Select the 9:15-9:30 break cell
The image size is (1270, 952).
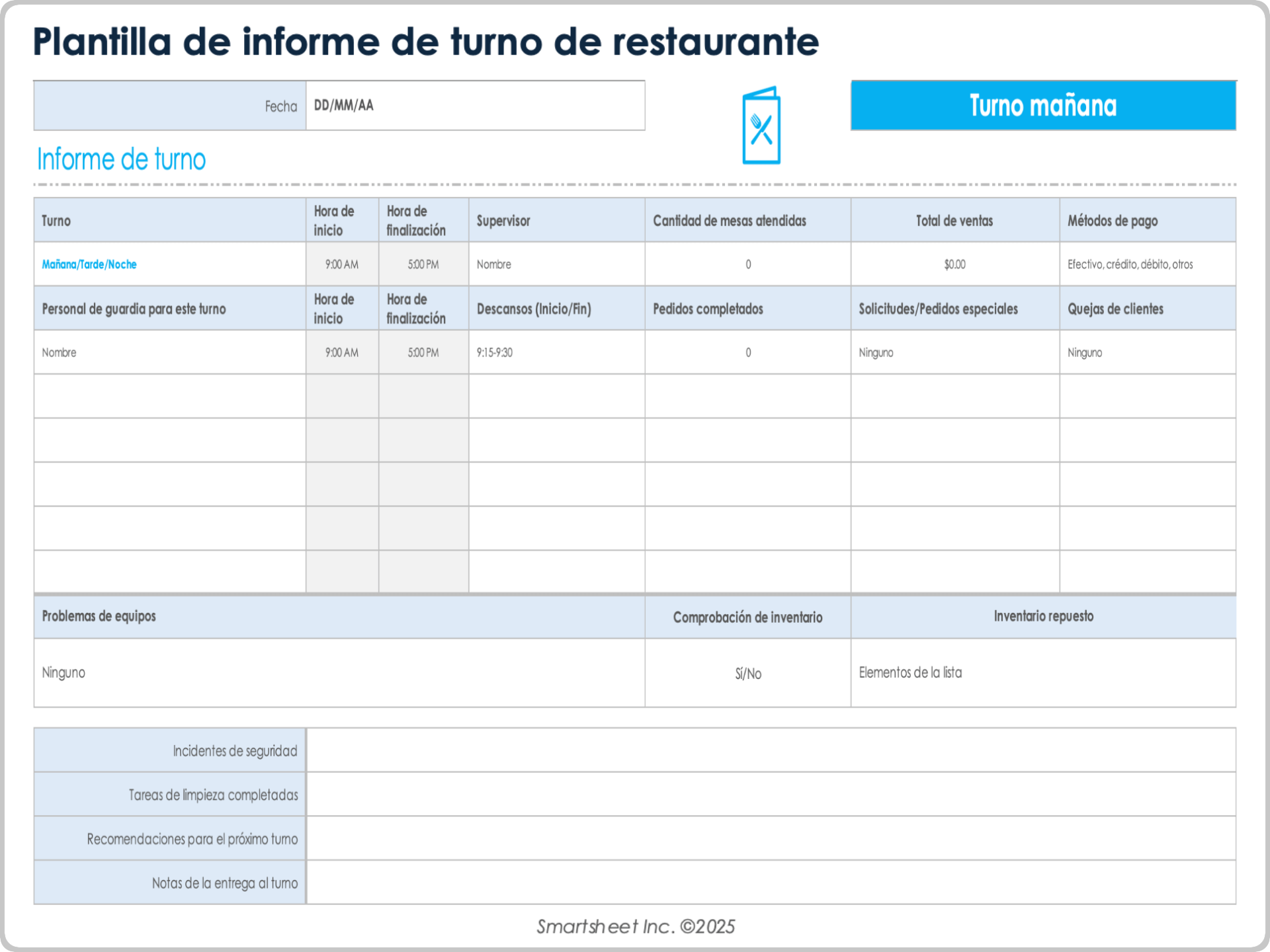557,352
